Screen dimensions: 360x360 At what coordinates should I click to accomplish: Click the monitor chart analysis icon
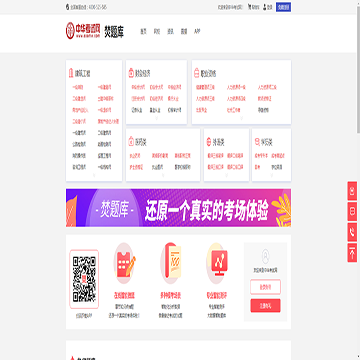click(x=217, y=263)
